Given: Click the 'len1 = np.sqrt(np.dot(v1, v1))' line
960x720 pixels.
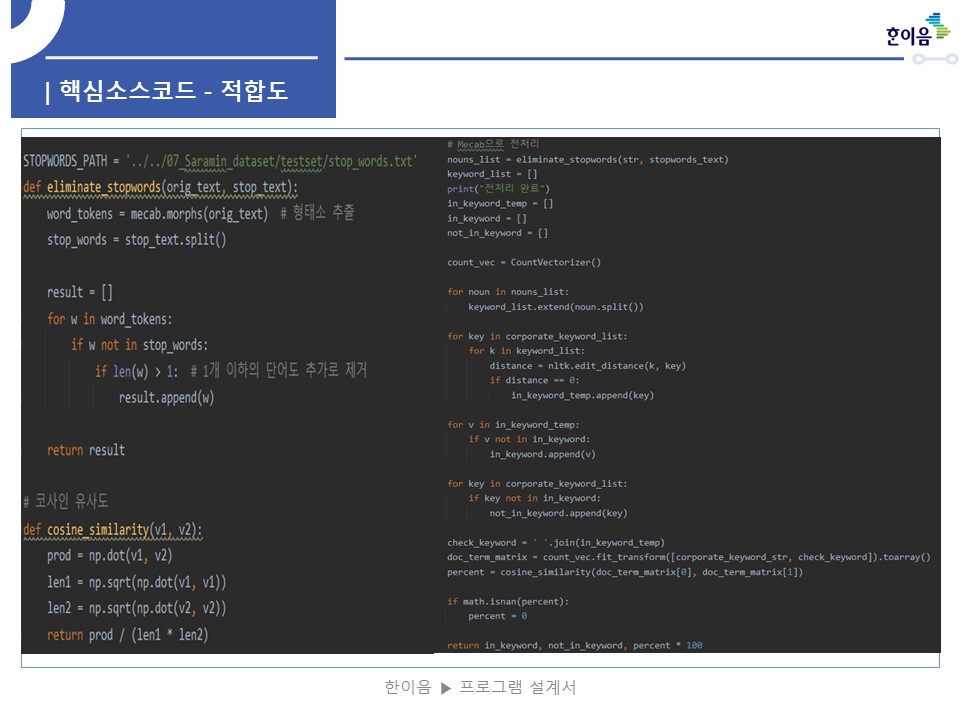Looking at the screenshot, I should pos(137,582).
